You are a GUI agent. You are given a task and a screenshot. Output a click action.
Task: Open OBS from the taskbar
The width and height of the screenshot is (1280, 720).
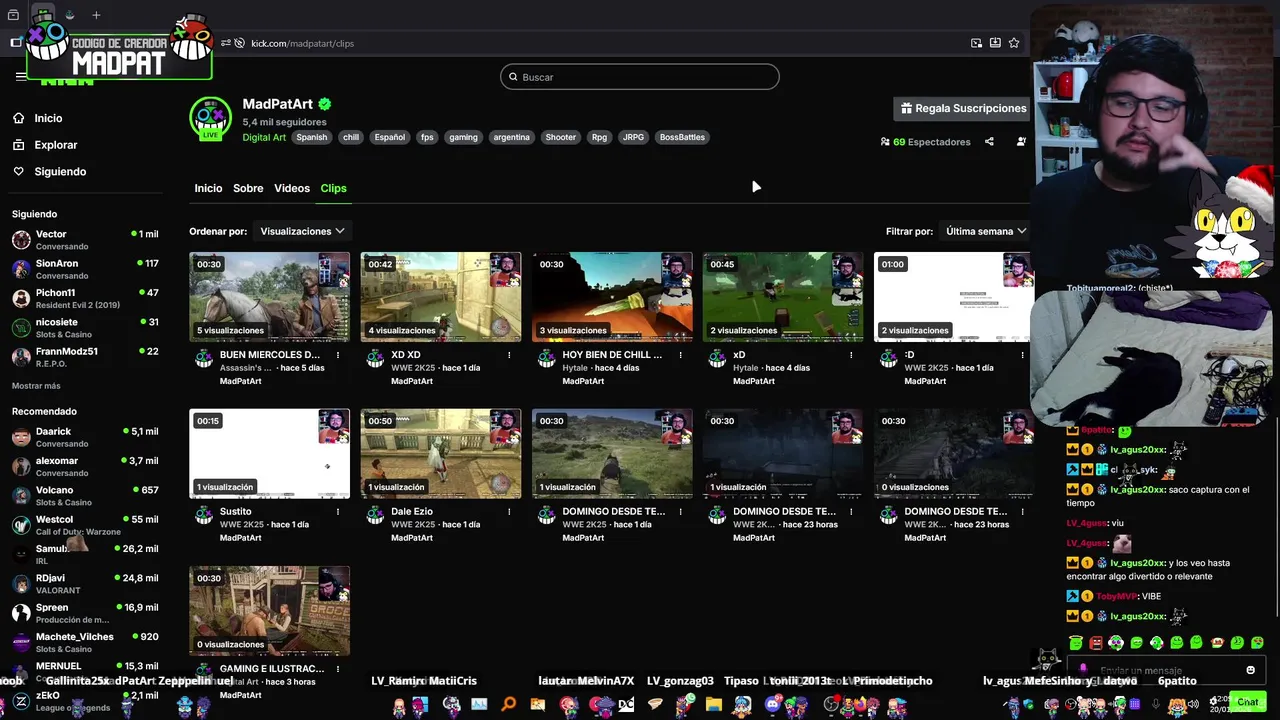coord(831,705)
